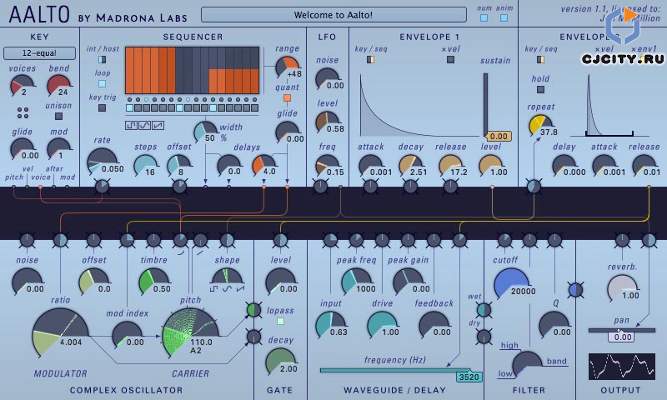667x400 pixels.
Task: Click the output oscilloscope display
Action: tap(621, 366)
